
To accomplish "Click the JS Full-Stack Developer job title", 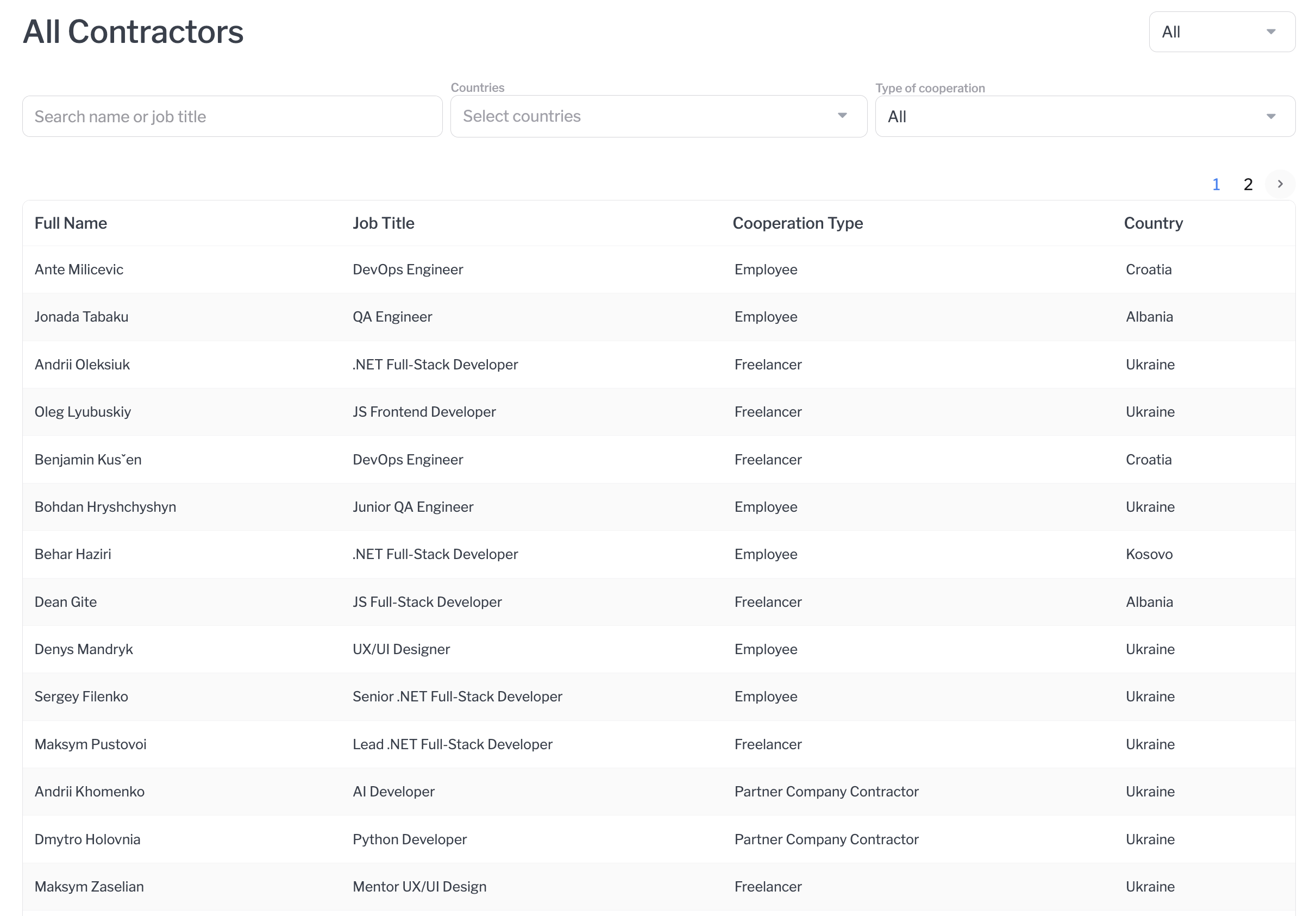I will click(427, 602).
